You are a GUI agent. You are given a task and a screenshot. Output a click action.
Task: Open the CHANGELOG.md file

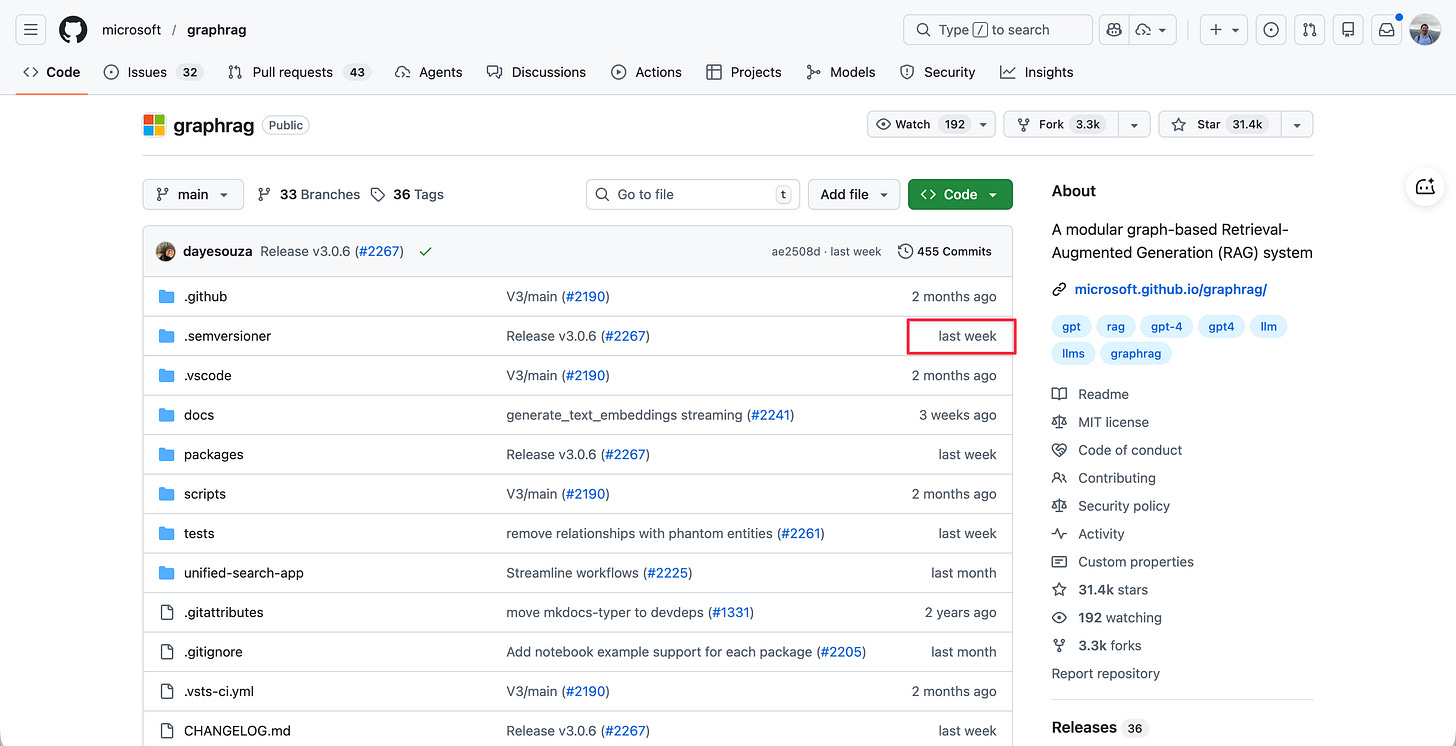[237, 731]
